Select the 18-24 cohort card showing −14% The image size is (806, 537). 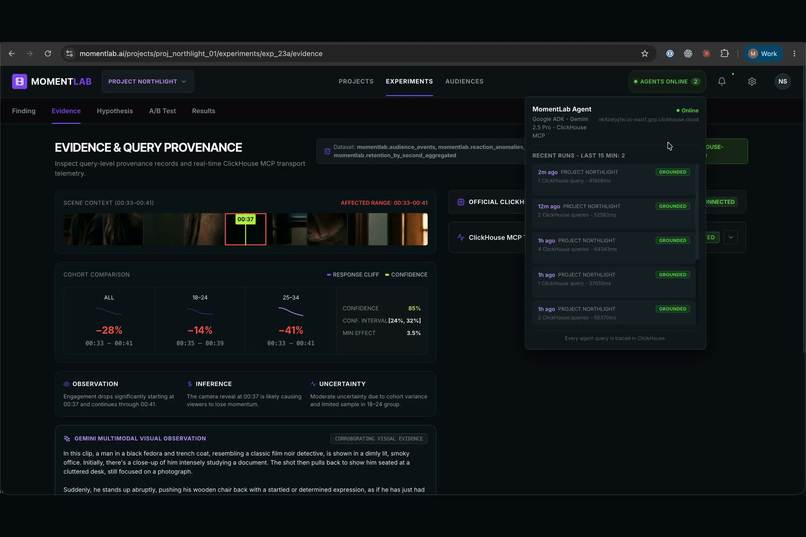point(200,320)
